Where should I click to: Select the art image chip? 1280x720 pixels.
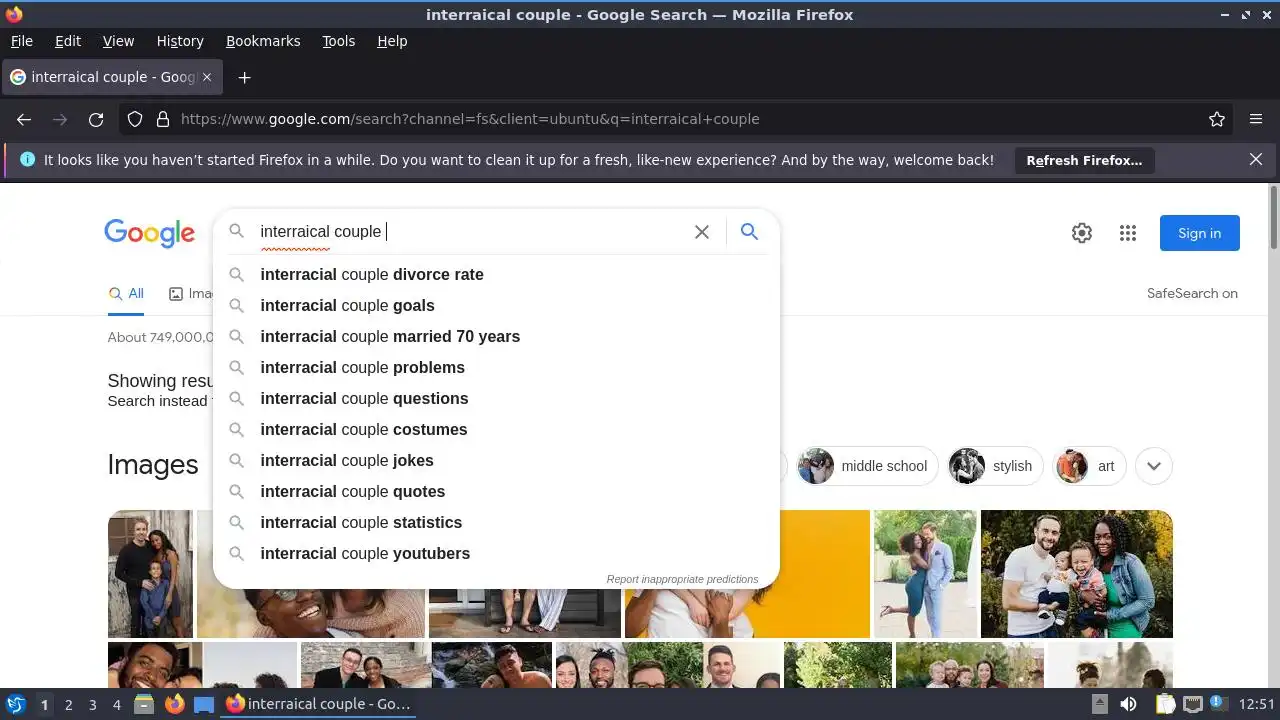pyautogui.click(x=1090, y=466)
